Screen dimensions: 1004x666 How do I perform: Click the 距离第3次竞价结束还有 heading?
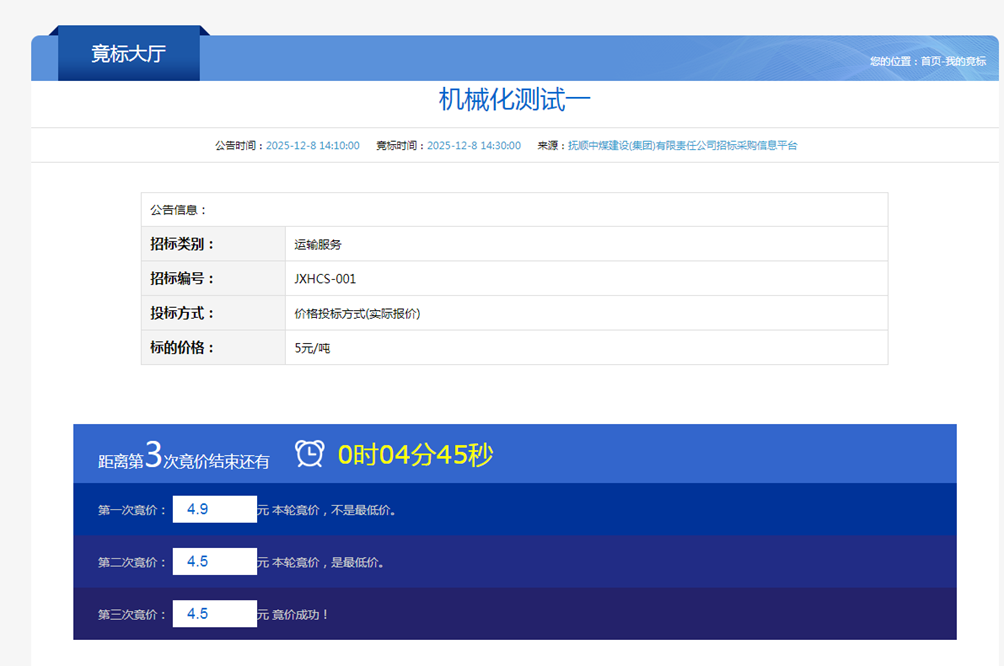tap(184, 455)
